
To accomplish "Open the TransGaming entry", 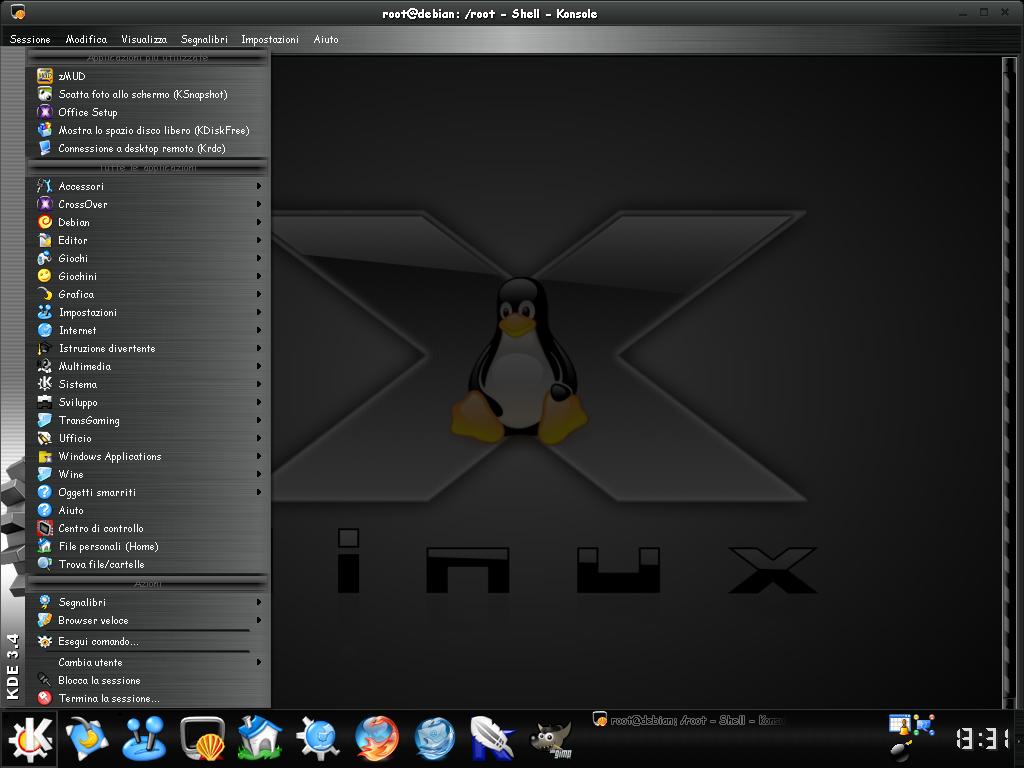I will (x=148, y=420).
